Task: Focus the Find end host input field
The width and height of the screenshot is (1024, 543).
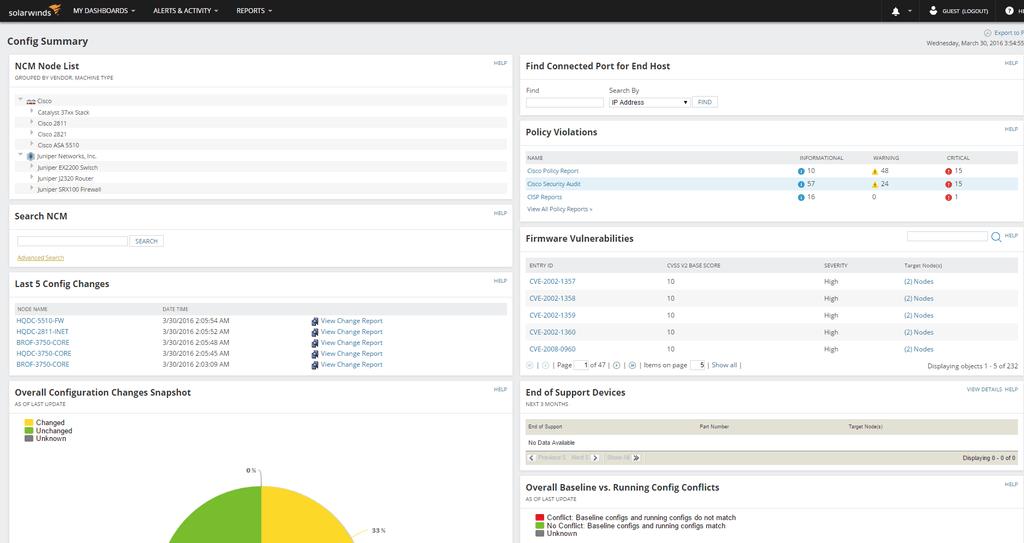Action: 565,103
